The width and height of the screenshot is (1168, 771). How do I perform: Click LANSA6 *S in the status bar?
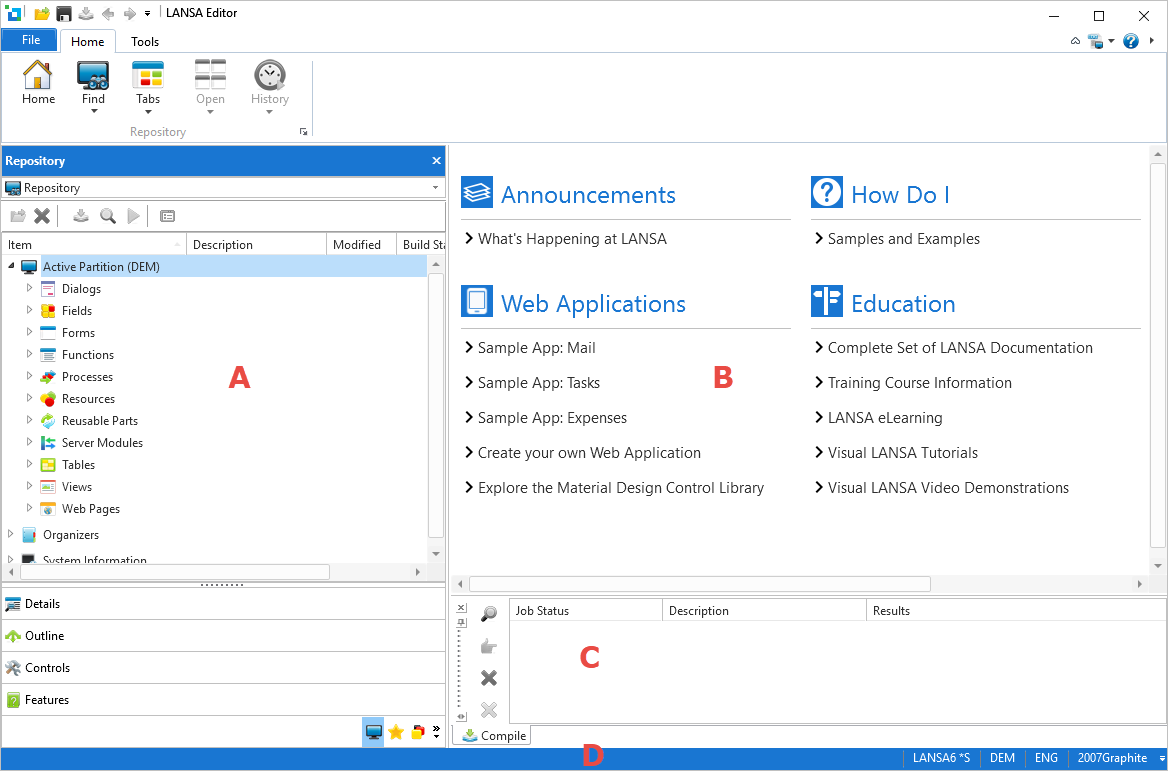(x=941, y=758)
